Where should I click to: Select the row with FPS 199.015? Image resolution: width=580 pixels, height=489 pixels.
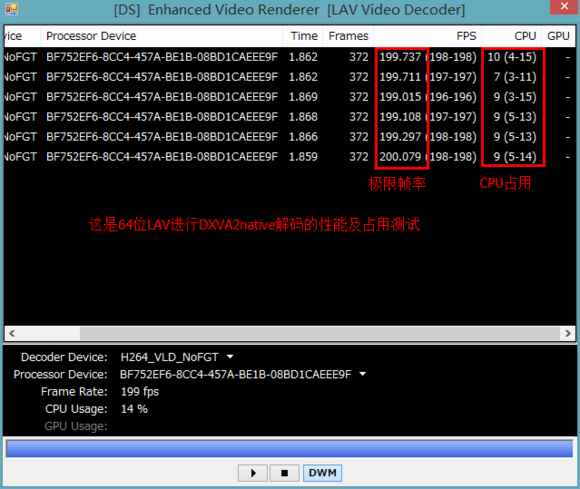(x=290, y=97)
